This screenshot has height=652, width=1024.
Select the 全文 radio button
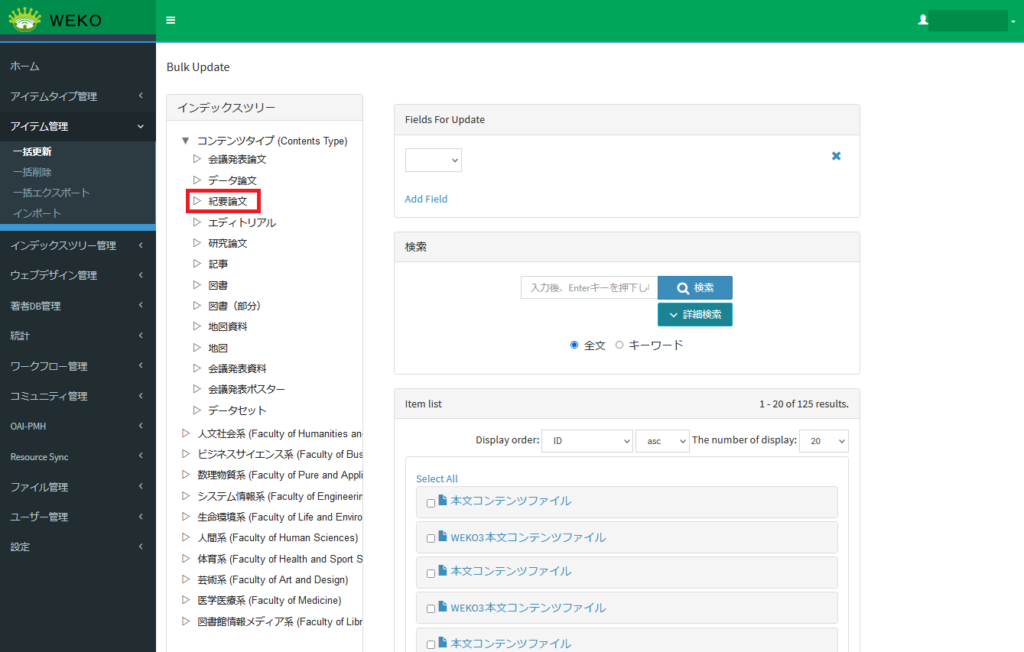tap(574, 345)
